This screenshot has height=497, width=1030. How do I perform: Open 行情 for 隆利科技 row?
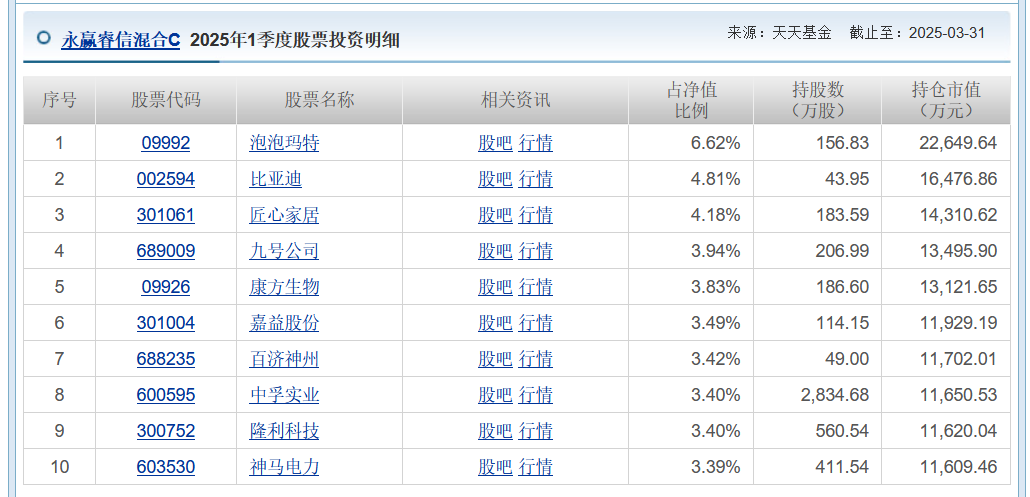tap(535, 431)
